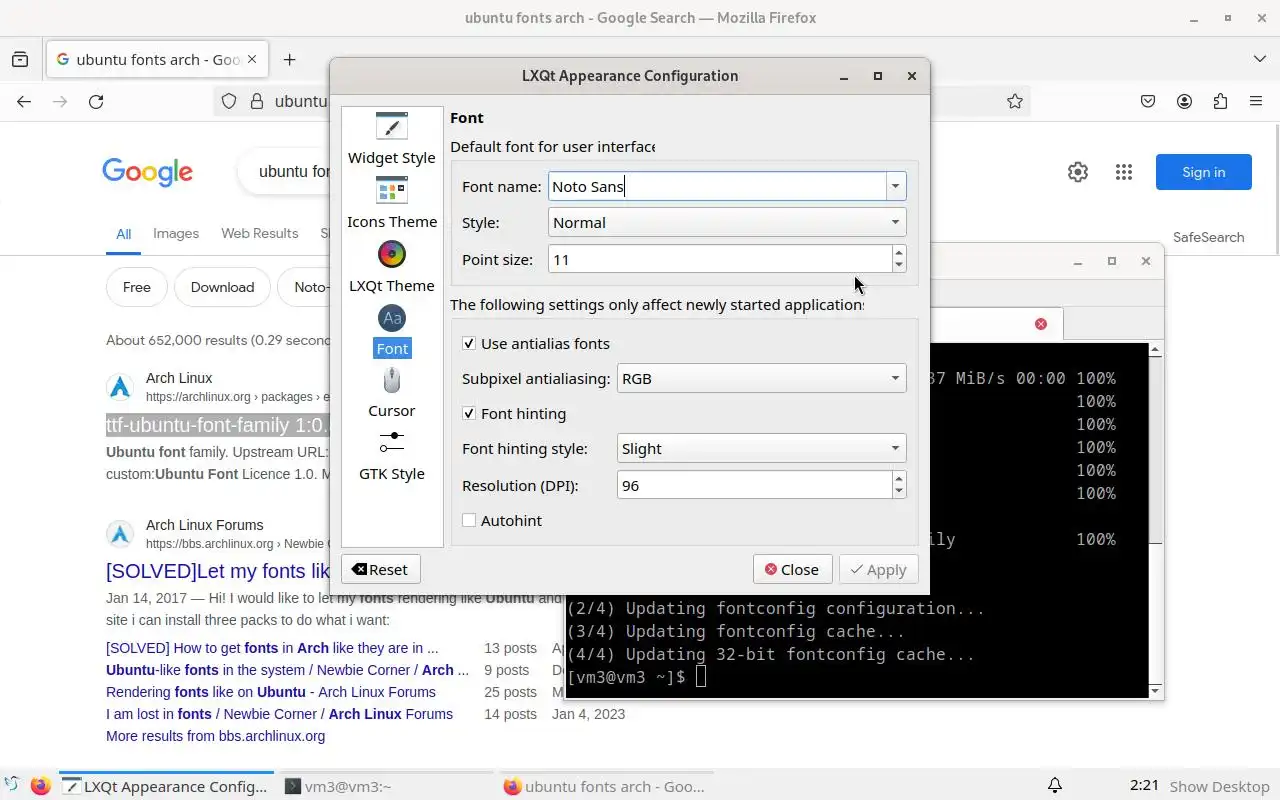This screenshot has width=1280, height=800.
Task: Open Firefox account icon
Action: [x=1184, y=101]
